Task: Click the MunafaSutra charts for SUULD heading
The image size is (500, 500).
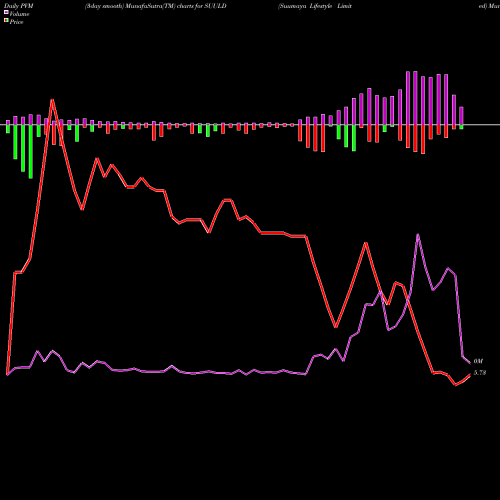Action: 156,6
